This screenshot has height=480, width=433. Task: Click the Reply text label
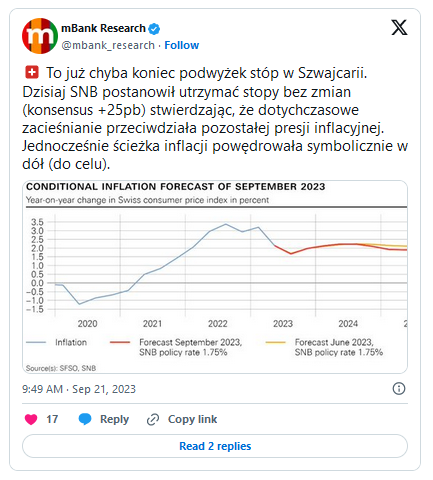tap(114, 419)
